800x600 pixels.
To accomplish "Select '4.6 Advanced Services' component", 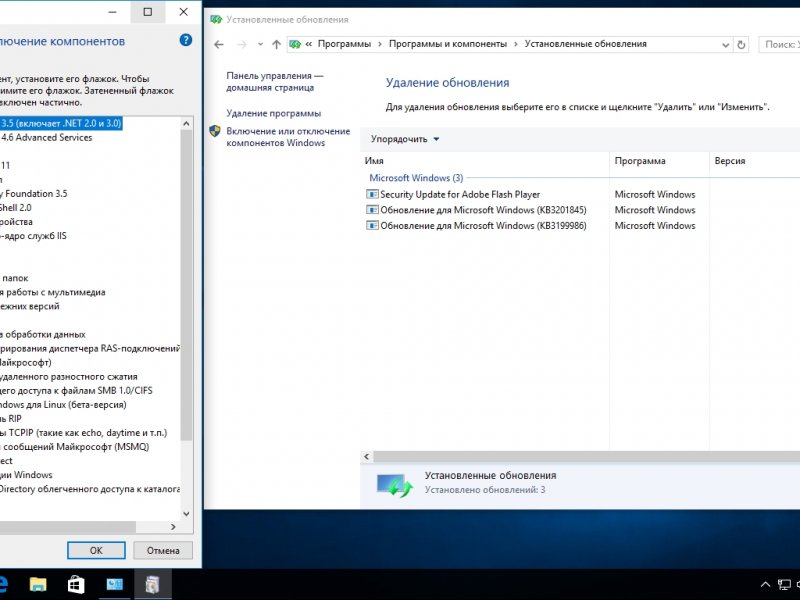I will (46, 137).
